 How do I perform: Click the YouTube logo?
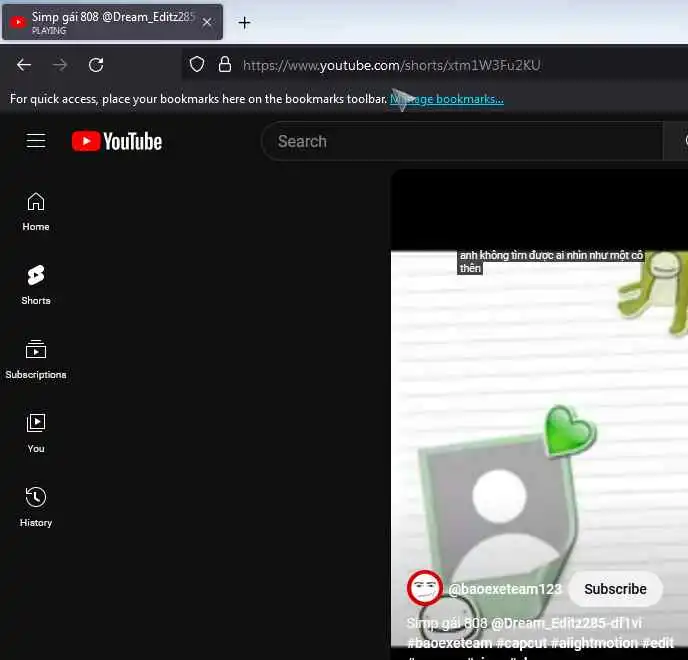[117, 141]
